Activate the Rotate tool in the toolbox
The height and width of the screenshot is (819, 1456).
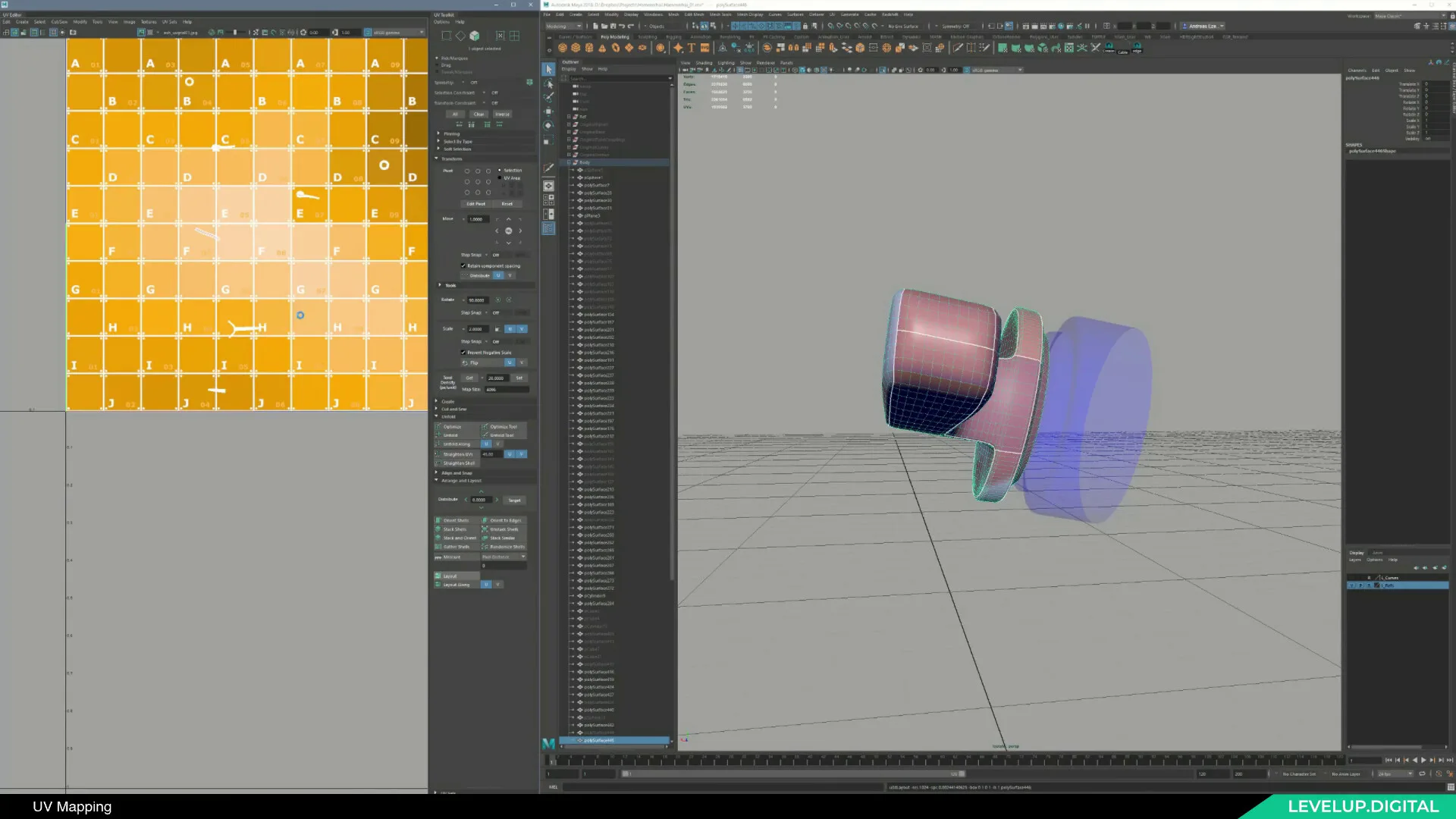coord(549,126)
